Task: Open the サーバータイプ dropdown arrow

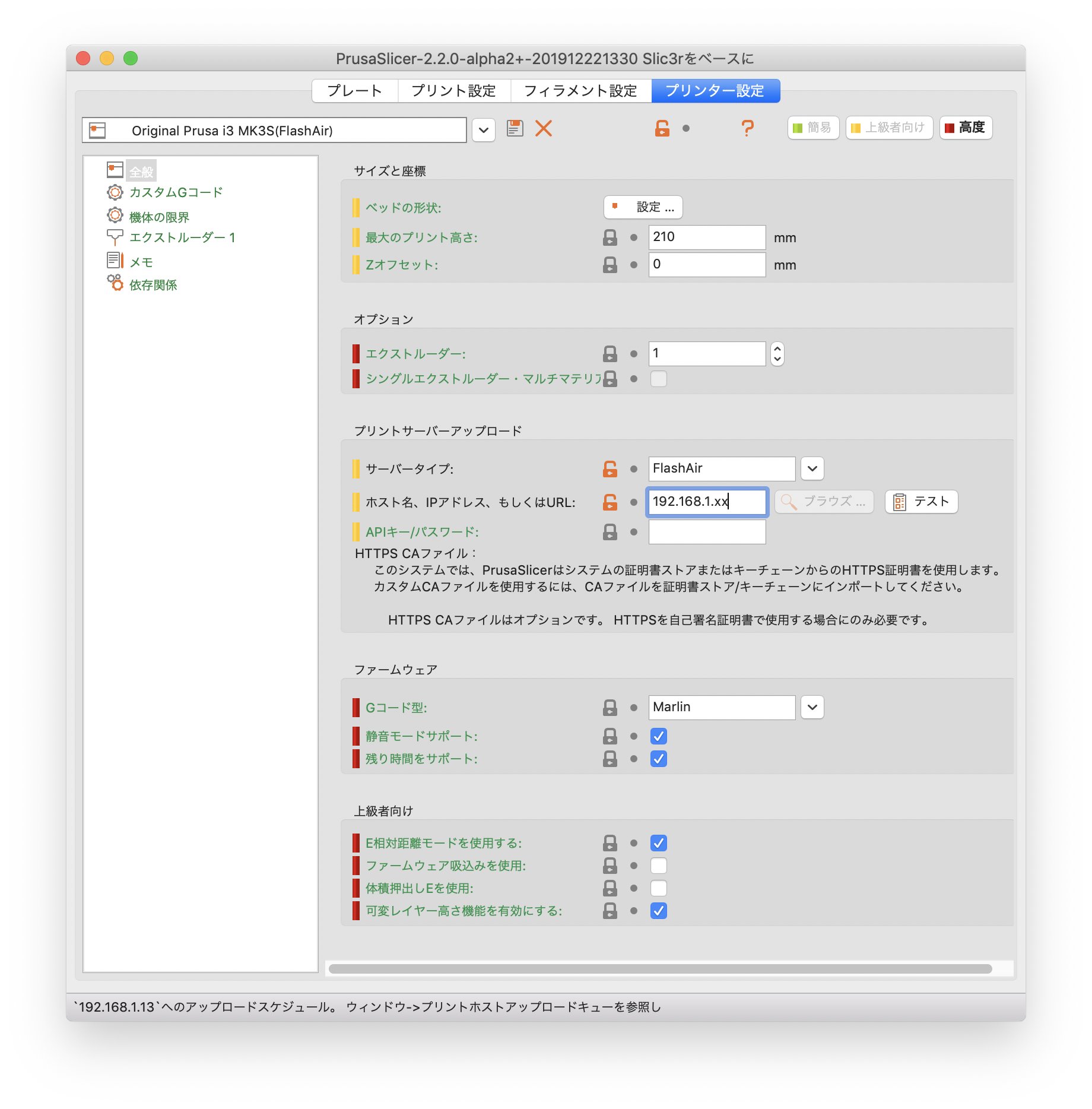Action: [x=812, y=468]
